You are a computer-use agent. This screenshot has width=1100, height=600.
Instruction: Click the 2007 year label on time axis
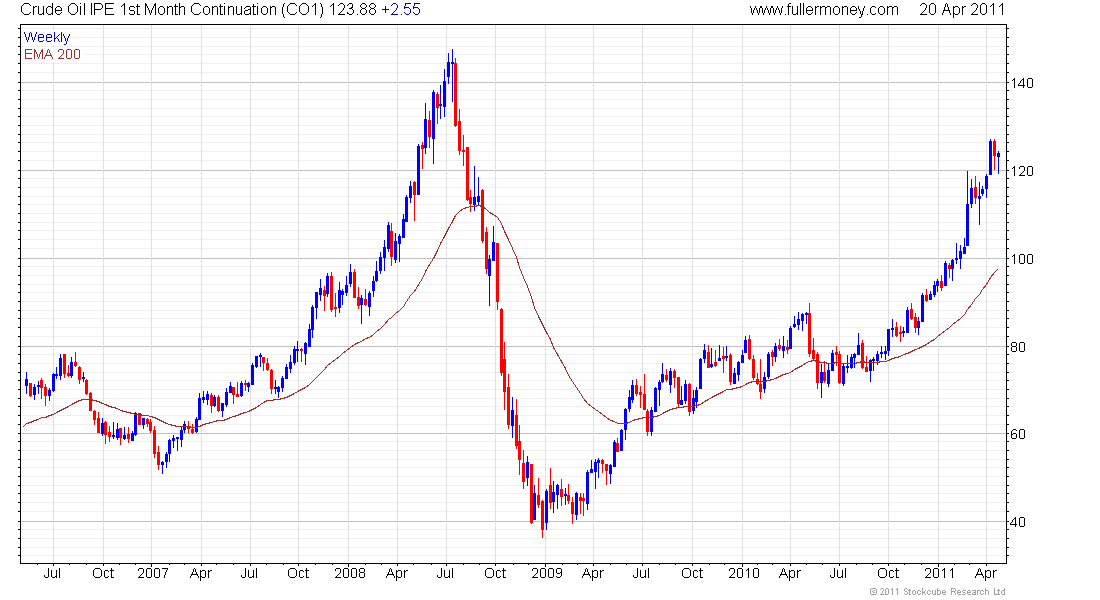click(153, 573)
